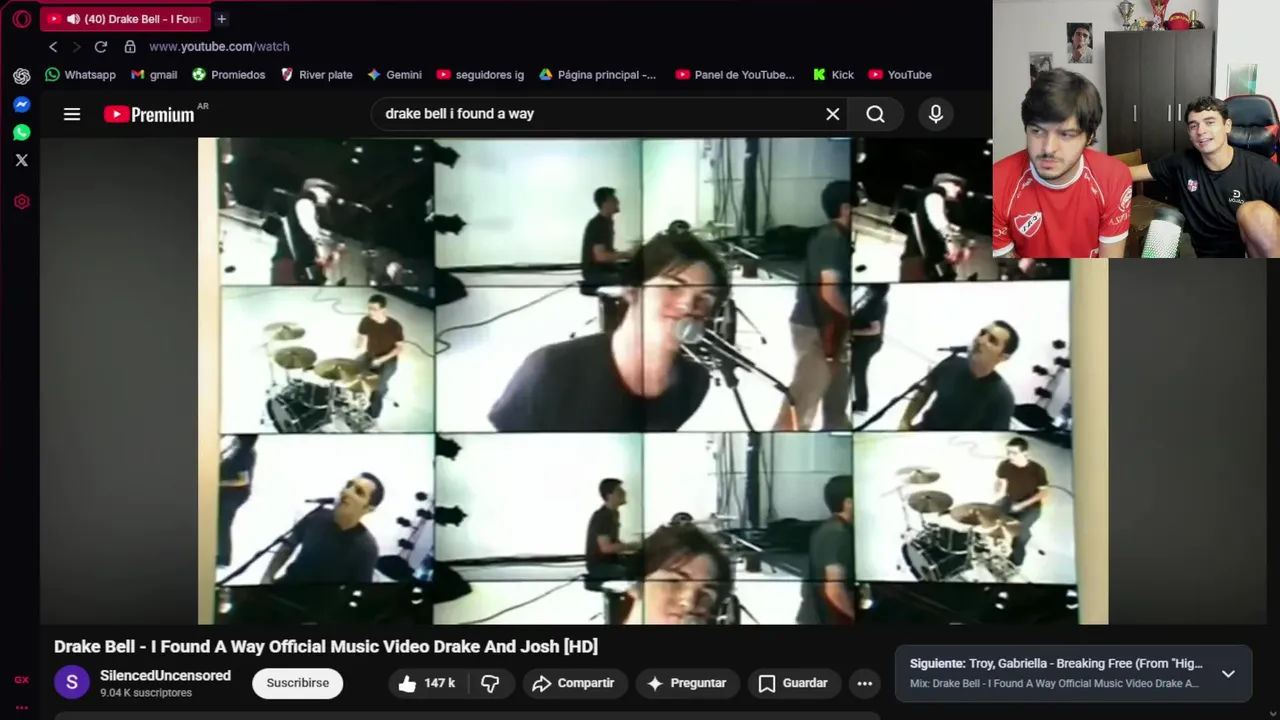The image size is (1280, 720).
Task: Open Opera sidebar settings gear
Action: (21, 202)
